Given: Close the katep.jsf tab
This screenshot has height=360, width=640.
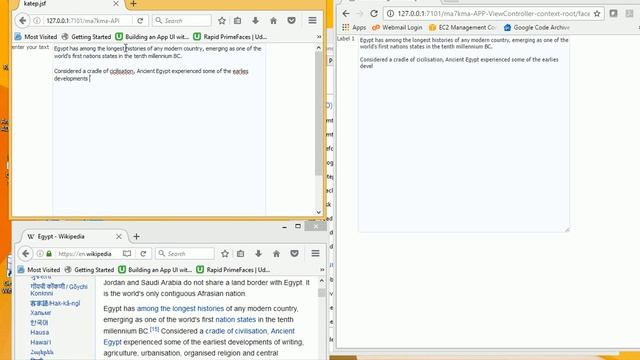Looking at the screenshot, I should click(116, 4).
